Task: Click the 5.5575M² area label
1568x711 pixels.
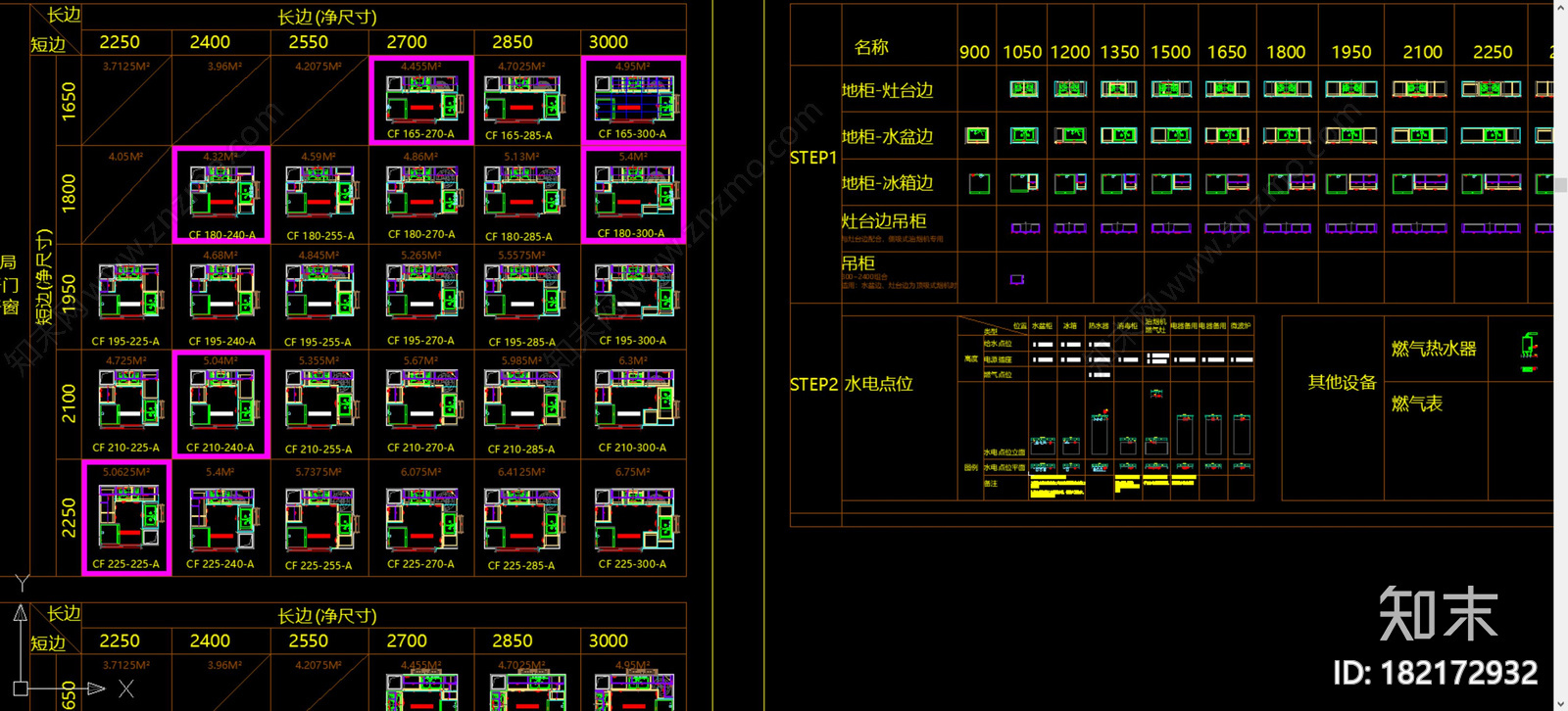Action: click(x=521, y=256)
